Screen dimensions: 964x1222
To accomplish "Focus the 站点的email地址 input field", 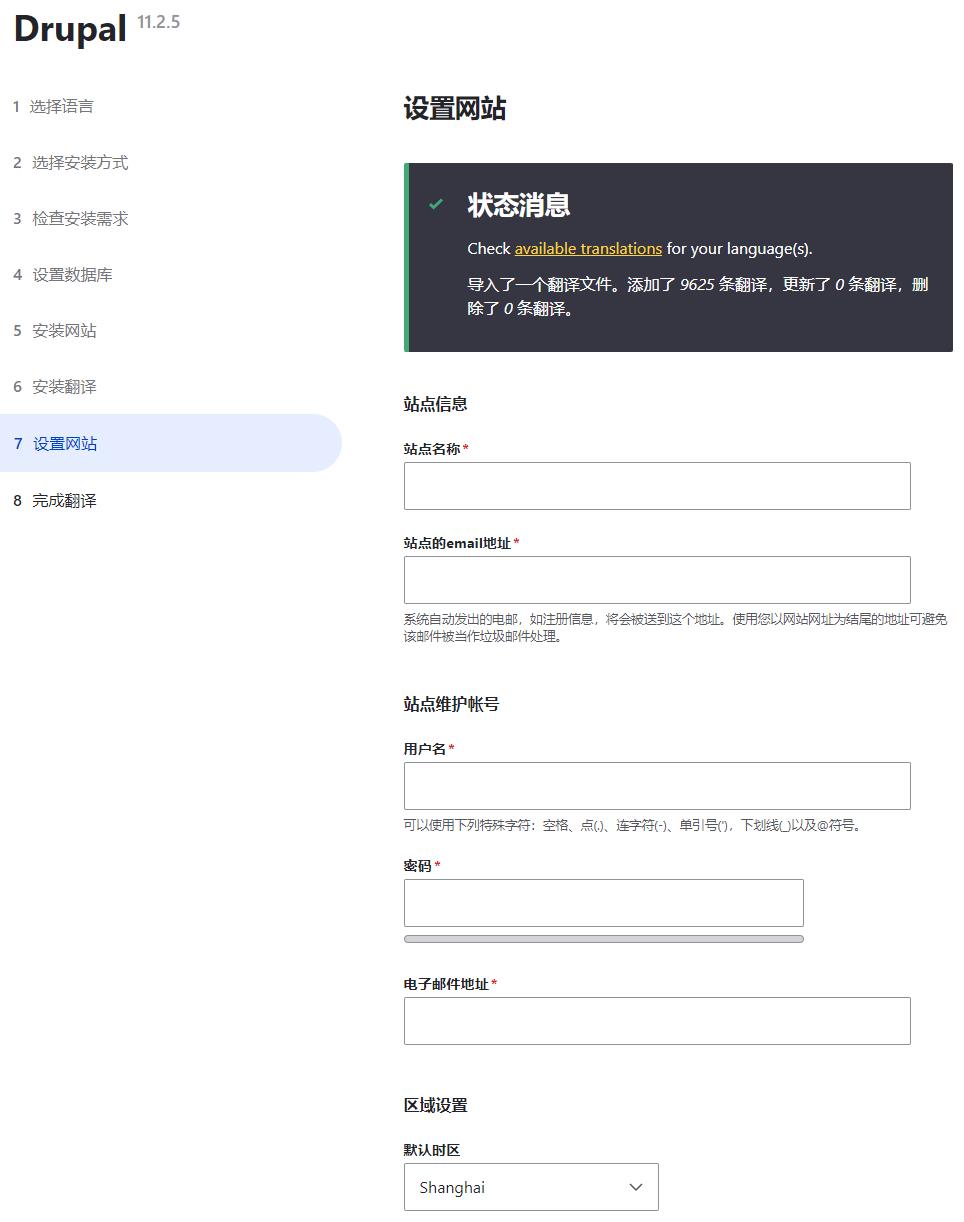I will pyautogui.click(x=657, y=580).
